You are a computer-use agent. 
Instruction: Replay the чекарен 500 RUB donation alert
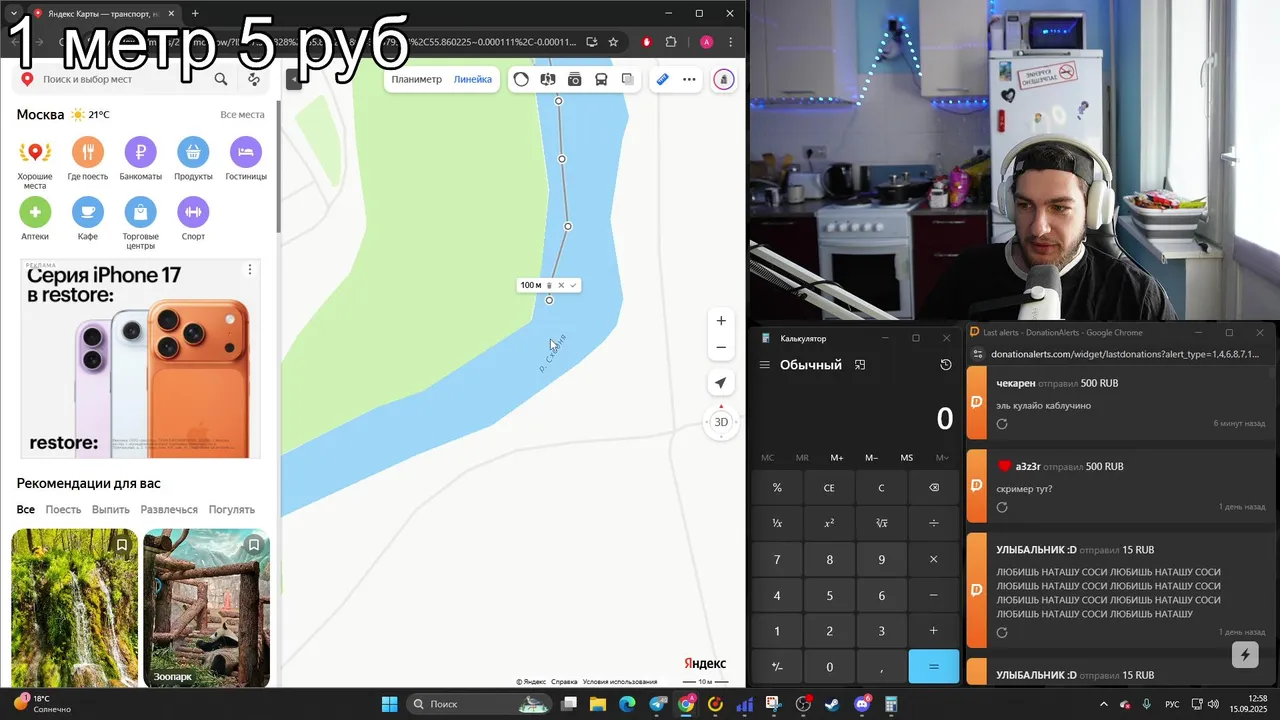tap(1002, 424)
